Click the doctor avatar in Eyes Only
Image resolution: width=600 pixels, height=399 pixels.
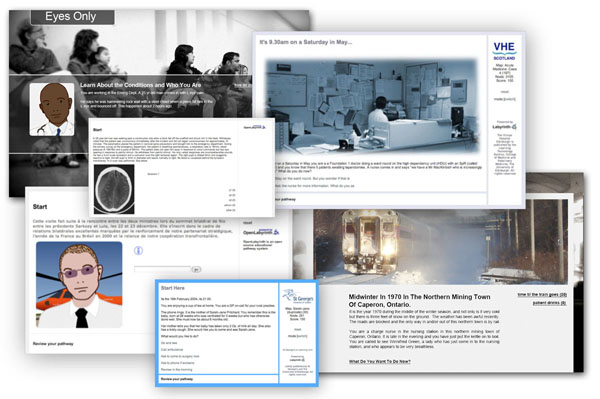(x=52, y=109)
